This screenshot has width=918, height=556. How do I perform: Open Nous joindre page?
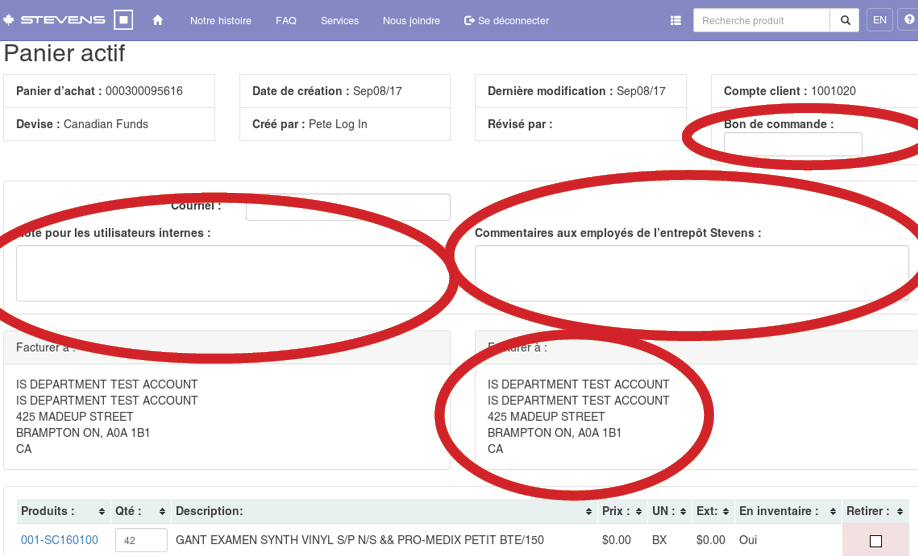[x=411, y=20]
